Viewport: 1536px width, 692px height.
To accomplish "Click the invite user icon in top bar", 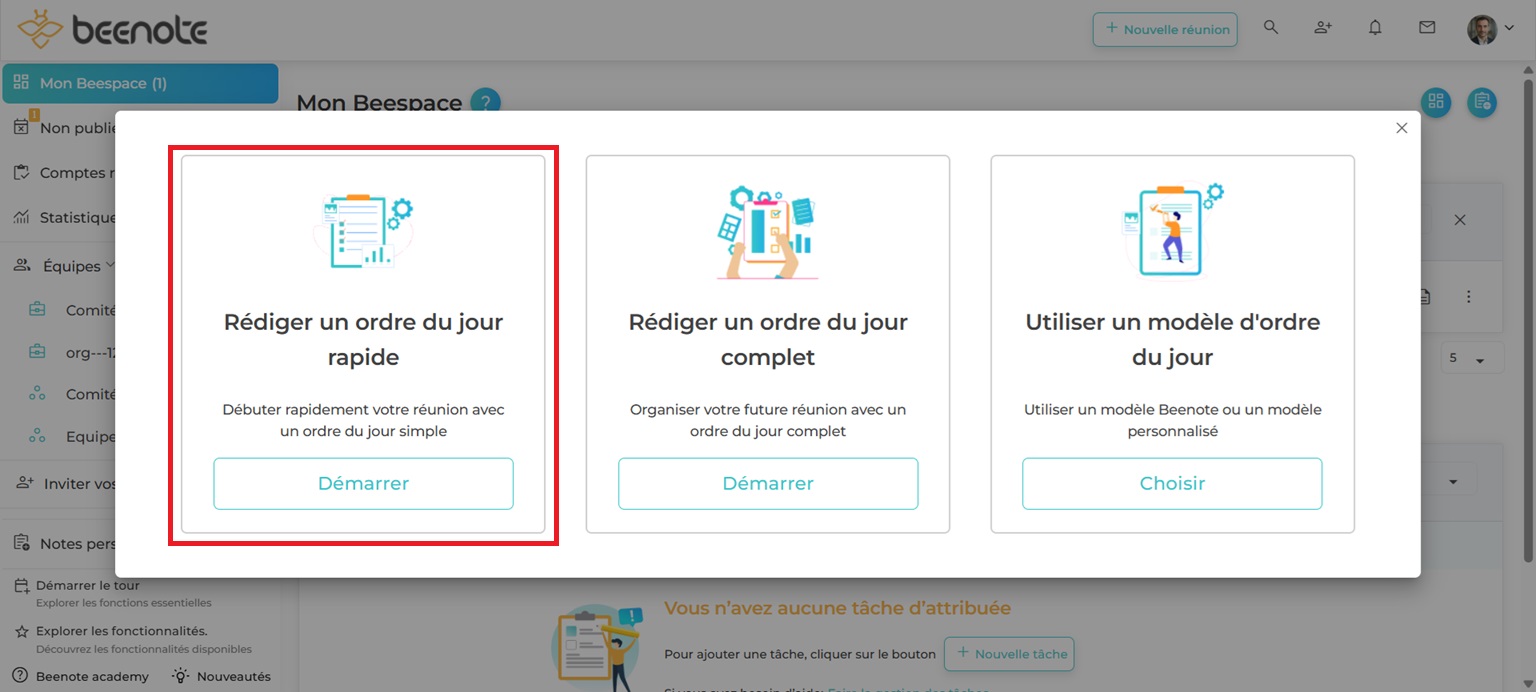I will coord(1323,28).
